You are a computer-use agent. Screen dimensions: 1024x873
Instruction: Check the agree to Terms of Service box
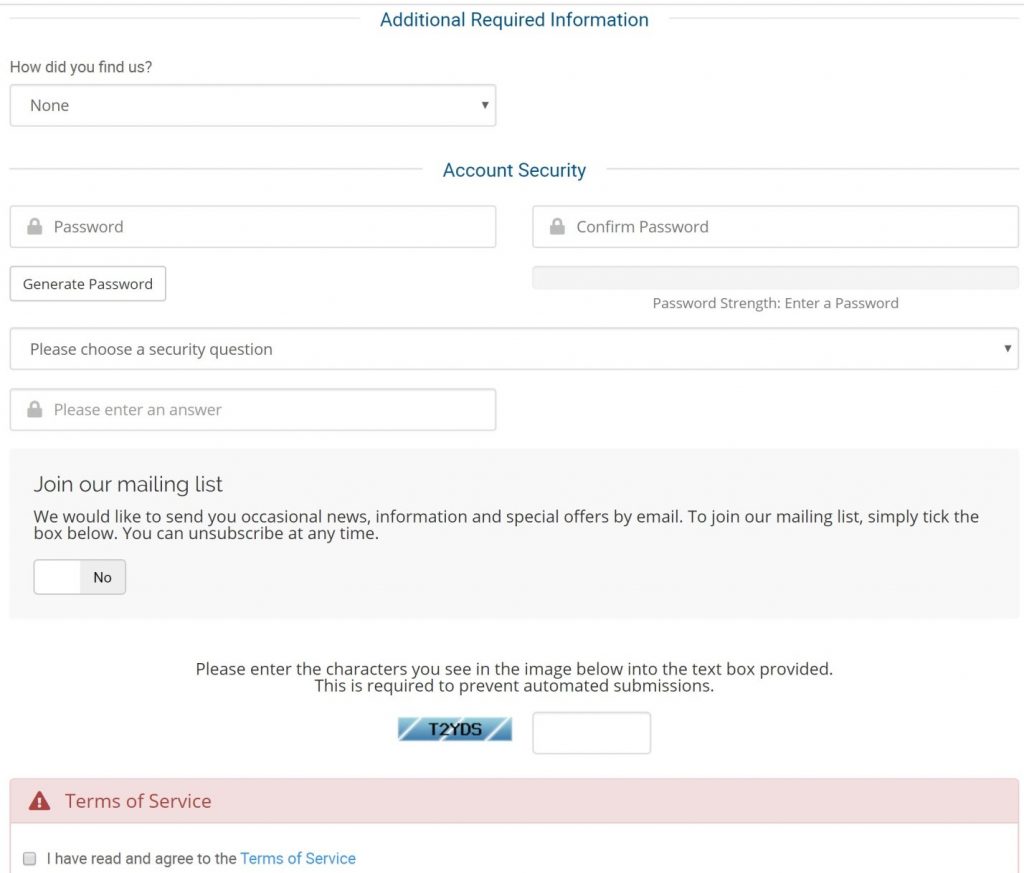tap(29, 858)
